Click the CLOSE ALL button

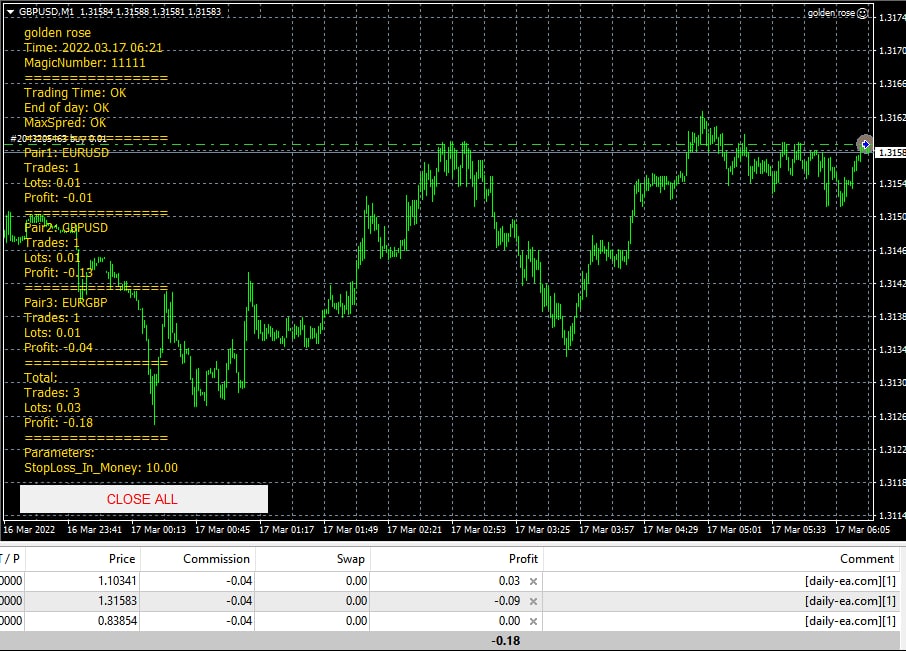point(144,499)
